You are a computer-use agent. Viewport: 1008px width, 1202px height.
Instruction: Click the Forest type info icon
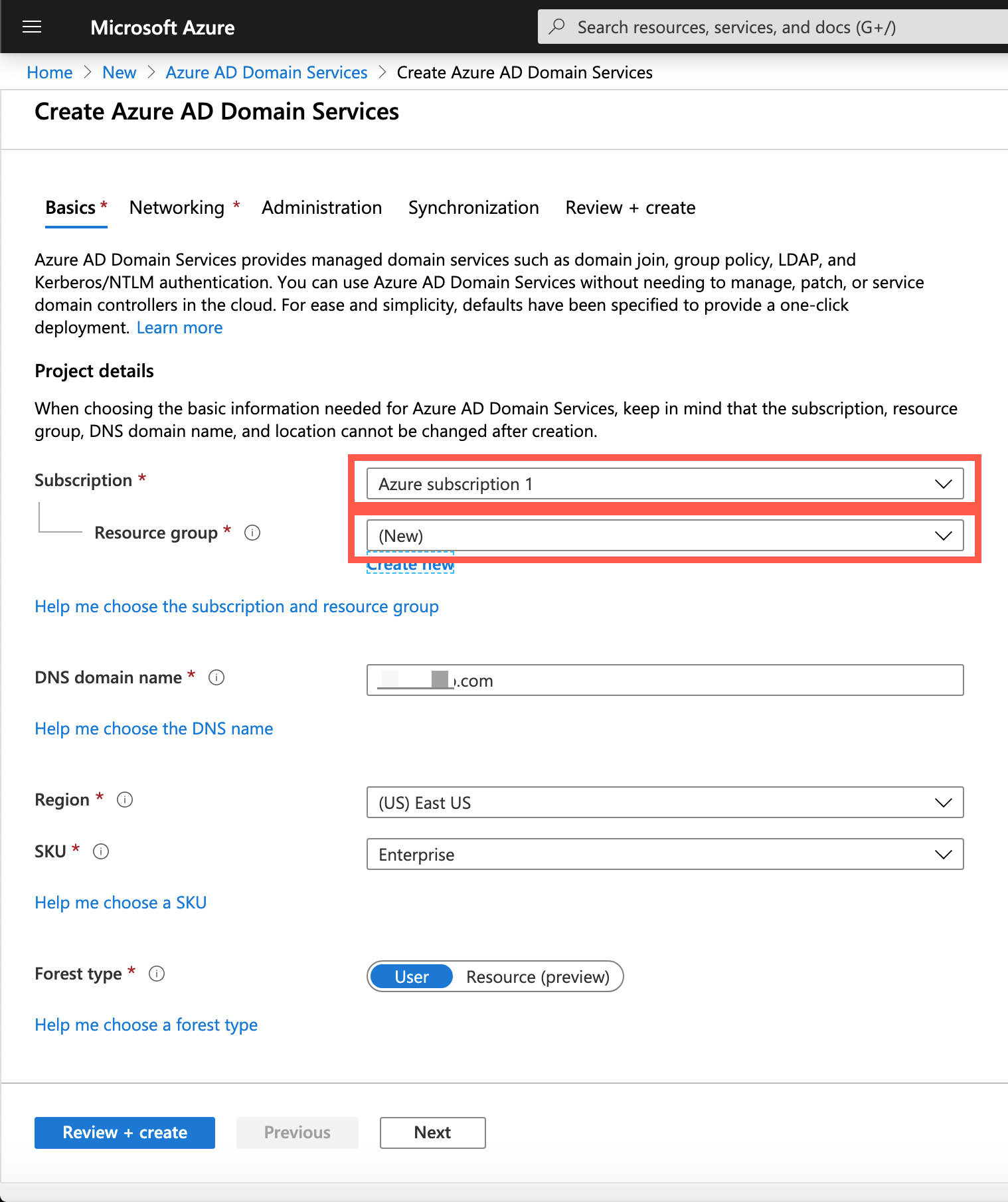[157, 974]
